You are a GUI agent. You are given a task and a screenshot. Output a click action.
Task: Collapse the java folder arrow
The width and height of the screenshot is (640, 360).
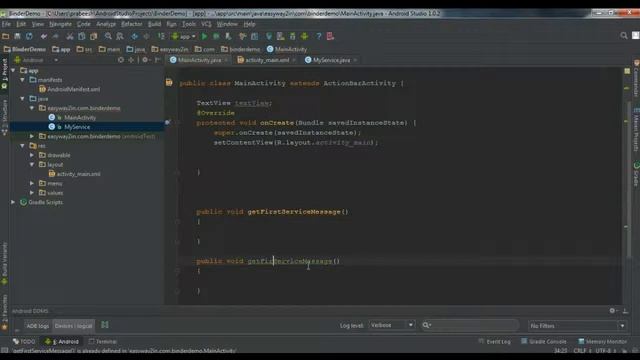tap(23, 99)
